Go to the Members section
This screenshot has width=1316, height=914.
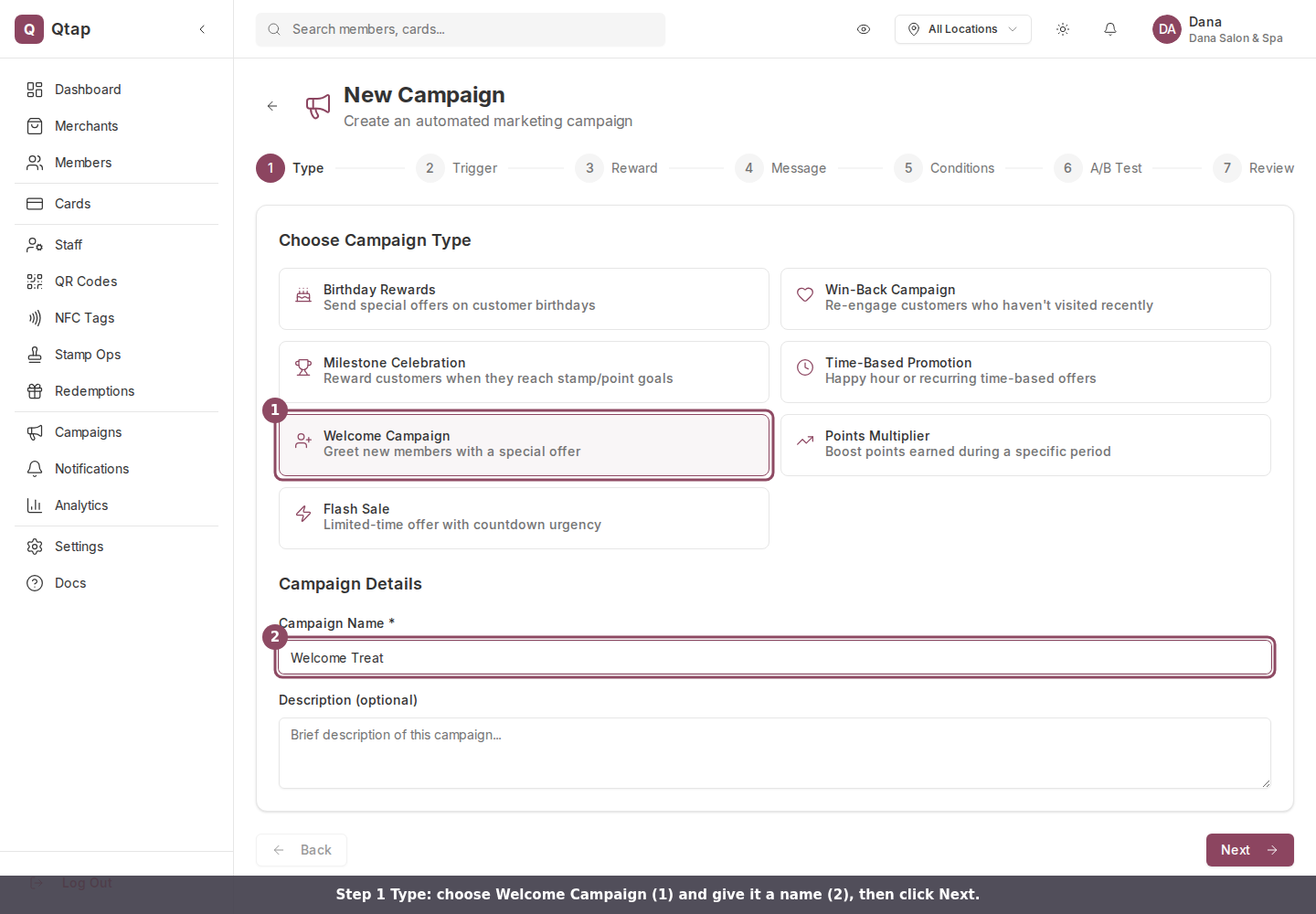pyautogui.click(x=116, y=163)
